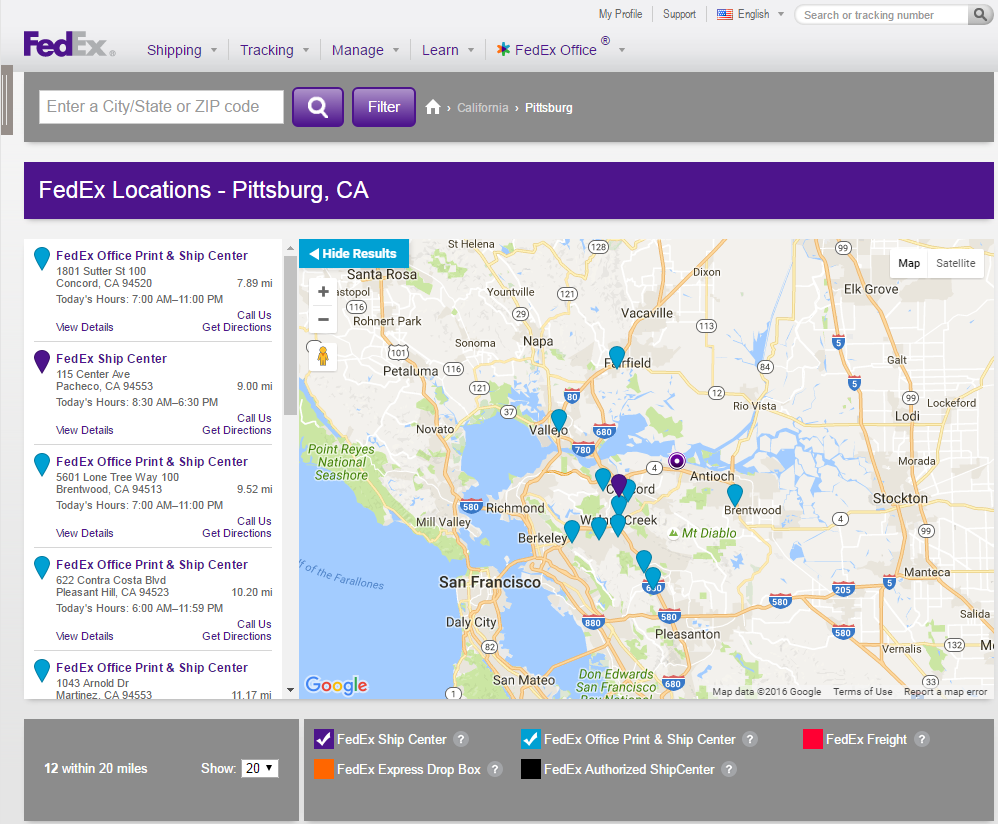This screenshot has width=998, height=824.
Task: Click the map pin at Fairfield
Action: point(616,357)
